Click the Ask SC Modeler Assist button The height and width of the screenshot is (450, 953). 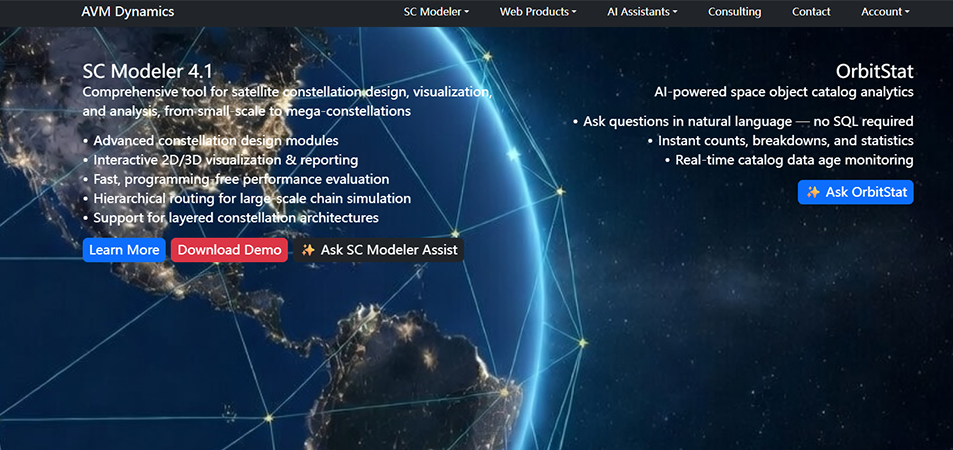(379, 250)
